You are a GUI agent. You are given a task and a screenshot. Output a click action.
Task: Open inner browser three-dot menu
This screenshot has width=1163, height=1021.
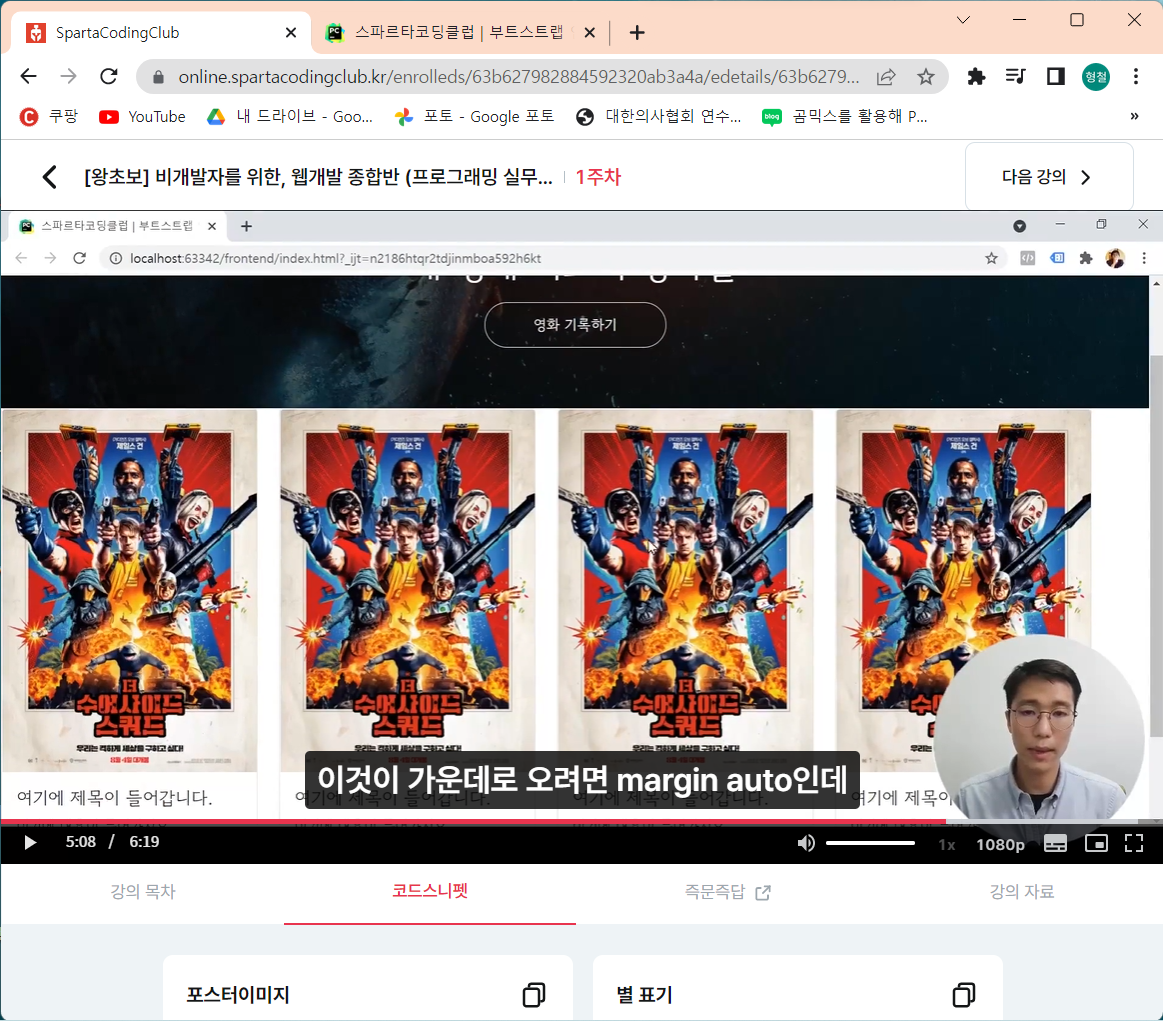click(x=1144, y=258)
